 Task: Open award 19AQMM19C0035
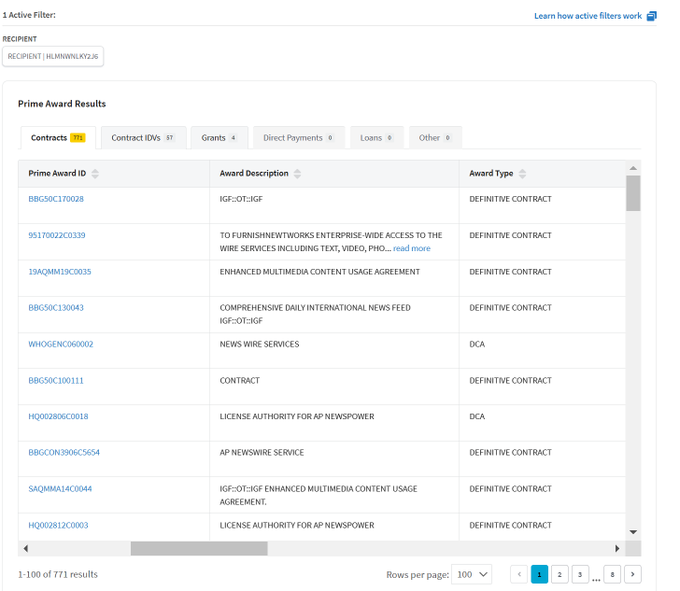click(x=60, y=272)
